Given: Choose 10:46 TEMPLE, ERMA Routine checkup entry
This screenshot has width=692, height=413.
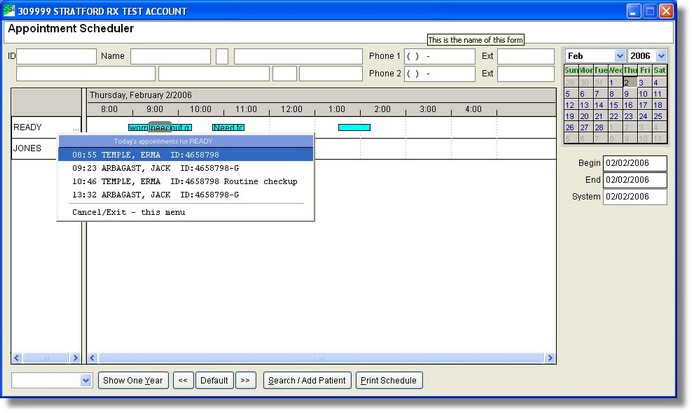Looking at the screenshot, I should [186, 181].
